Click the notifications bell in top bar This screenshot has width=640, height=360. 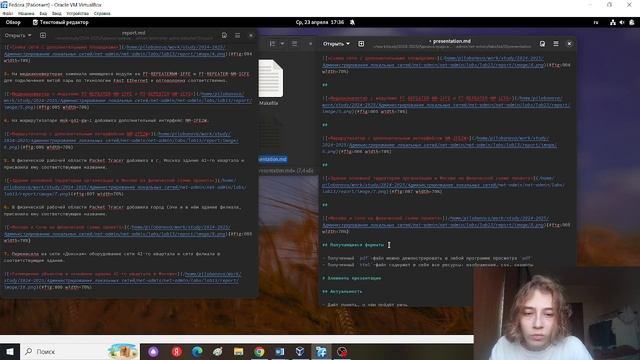click(x=352, y=22)
